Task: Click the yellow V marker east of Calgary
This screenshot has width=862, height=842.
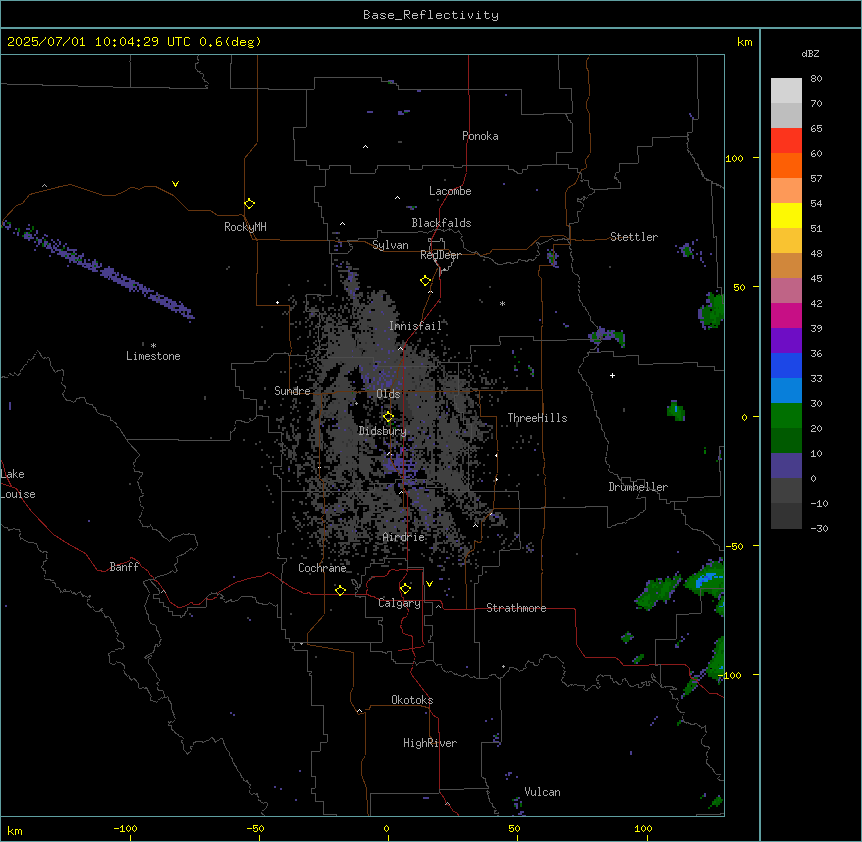Action: point(429,584)
